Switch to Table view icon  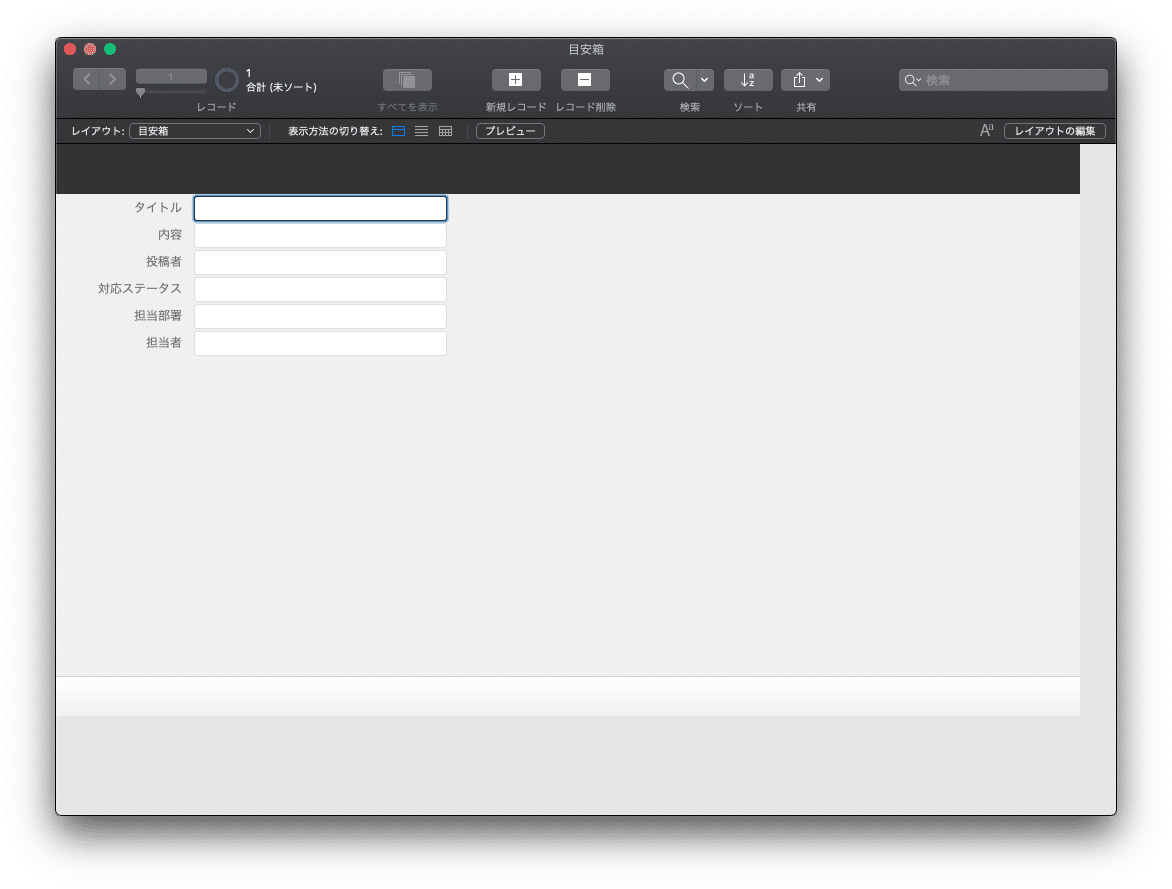coord(445,131)
